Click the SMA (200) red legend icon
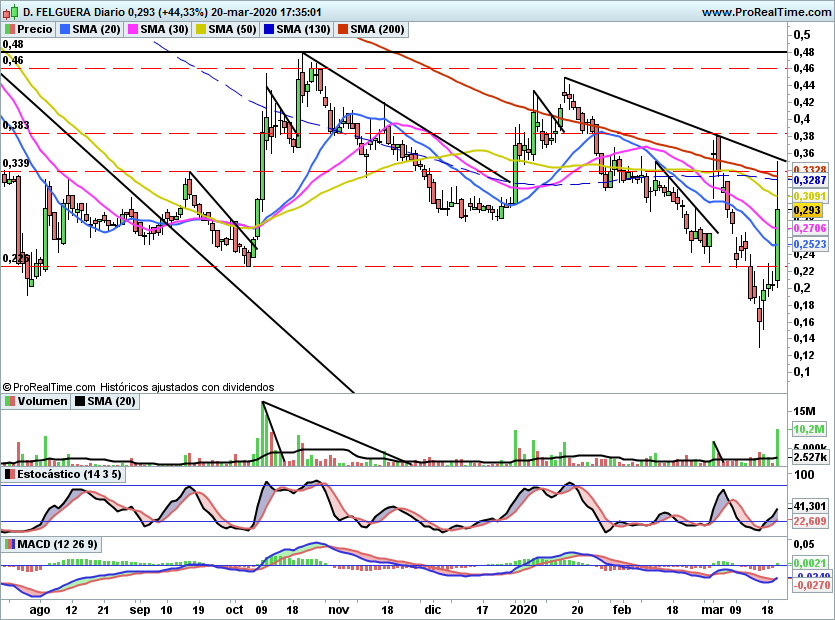The height and width of the screenshot is (620, 835). [x=343, y=29]
